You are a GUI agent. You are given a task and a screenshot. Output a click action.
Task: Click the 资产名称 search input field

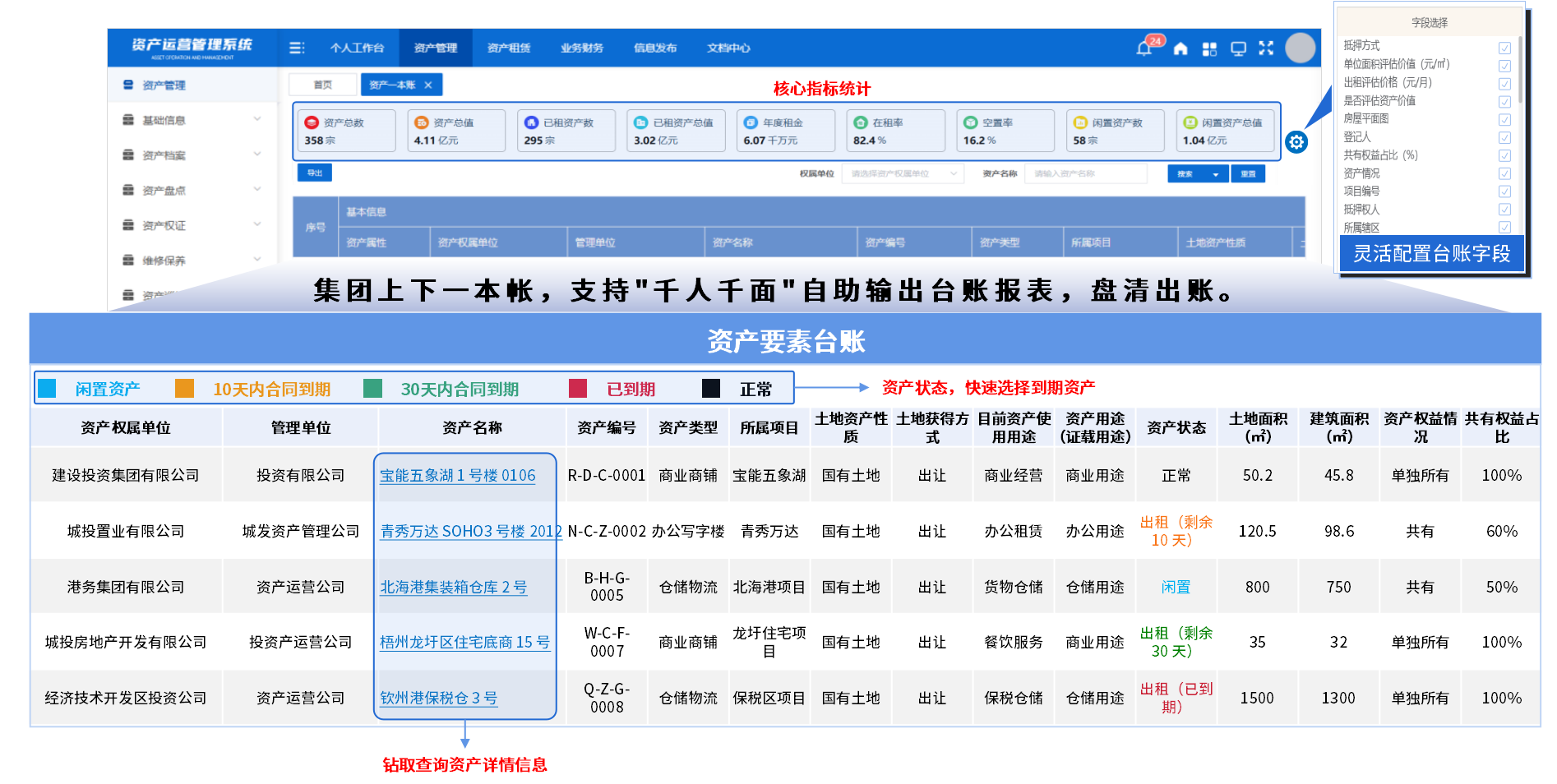[1085, 173]
